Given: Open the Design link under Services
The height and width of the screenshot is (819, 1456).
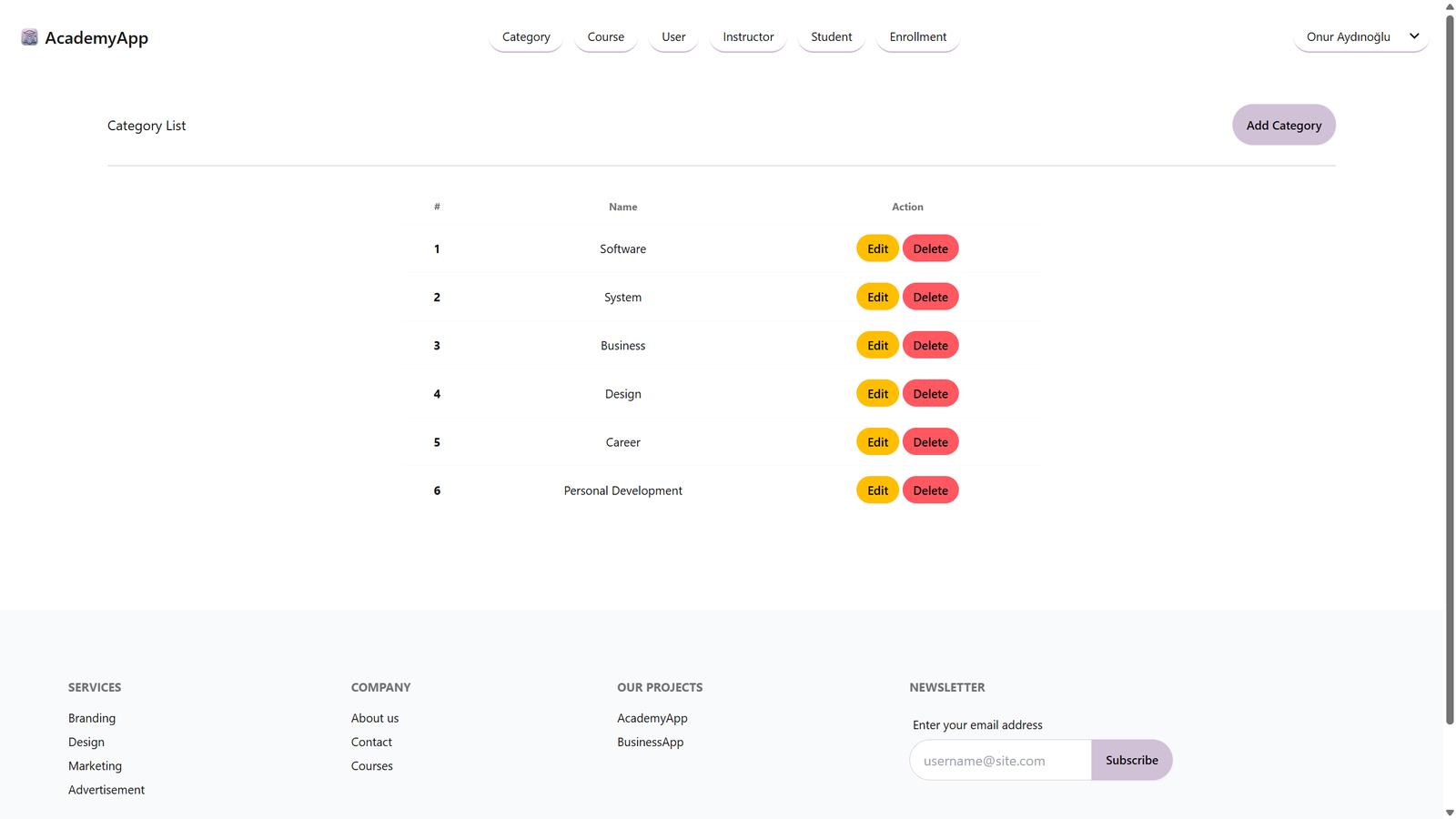Looking at the screenshot, I should tap(86, 742).
